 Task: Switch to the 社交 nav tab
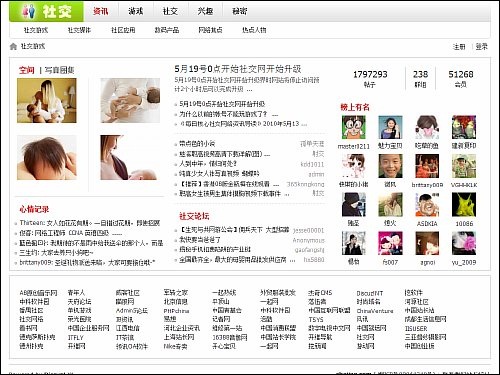(170, 11)
